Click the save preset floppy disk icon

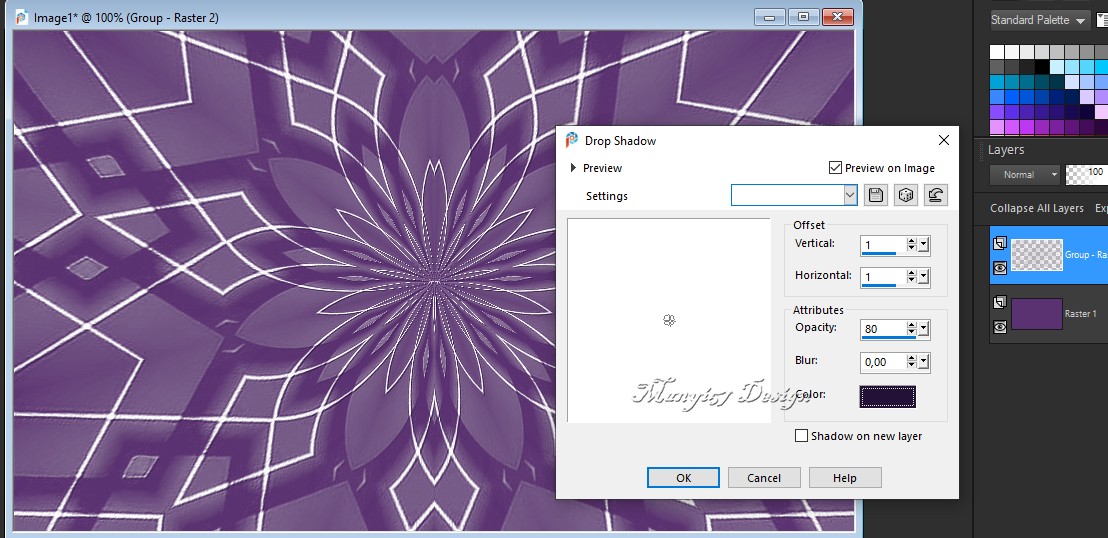coord(876,195)
